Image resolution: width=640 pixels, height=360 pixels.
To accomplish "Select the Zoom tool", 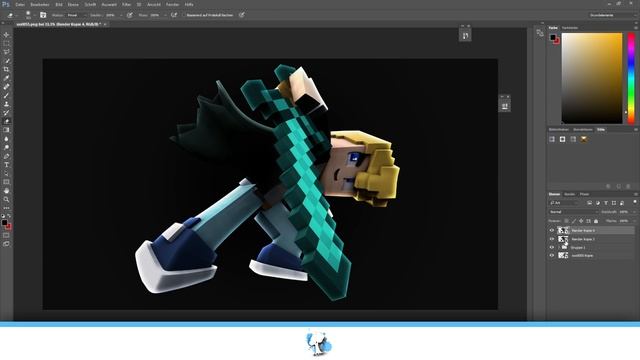I will (6, 199).
